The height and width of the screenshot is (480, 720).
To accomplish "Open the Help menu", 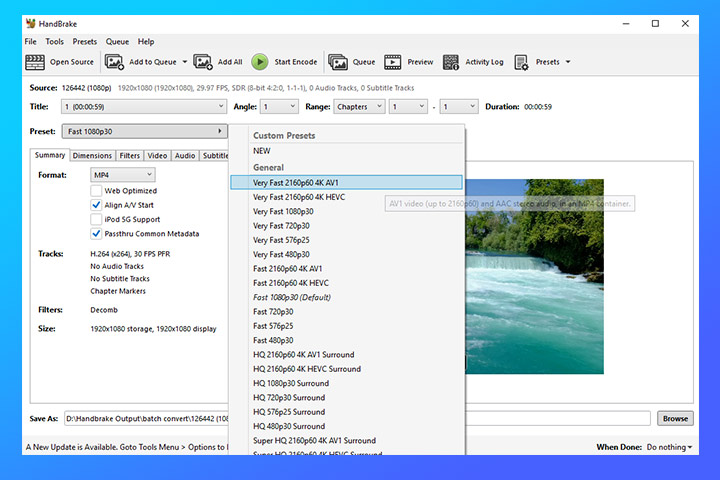I will coord(146,42).
